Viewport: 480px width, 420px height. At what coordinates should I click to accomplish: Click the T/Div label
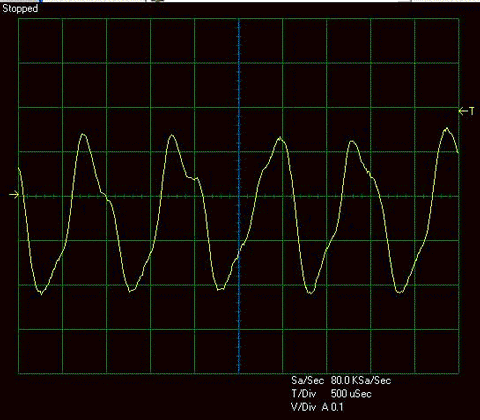303,394
